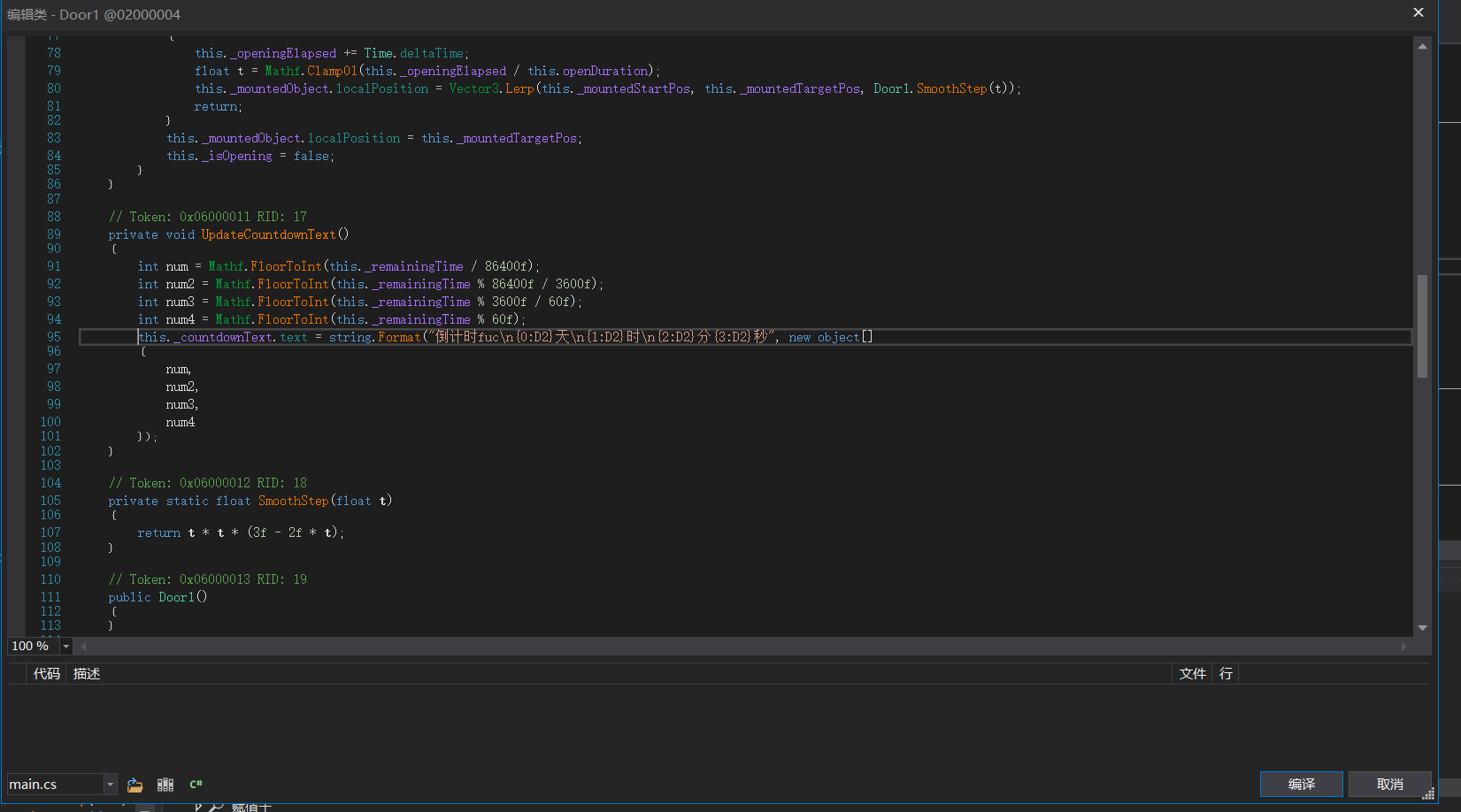Click Mathf.FloorToInt on line 91
This screenshot has height=812, width=1461.
pos(265,266)
